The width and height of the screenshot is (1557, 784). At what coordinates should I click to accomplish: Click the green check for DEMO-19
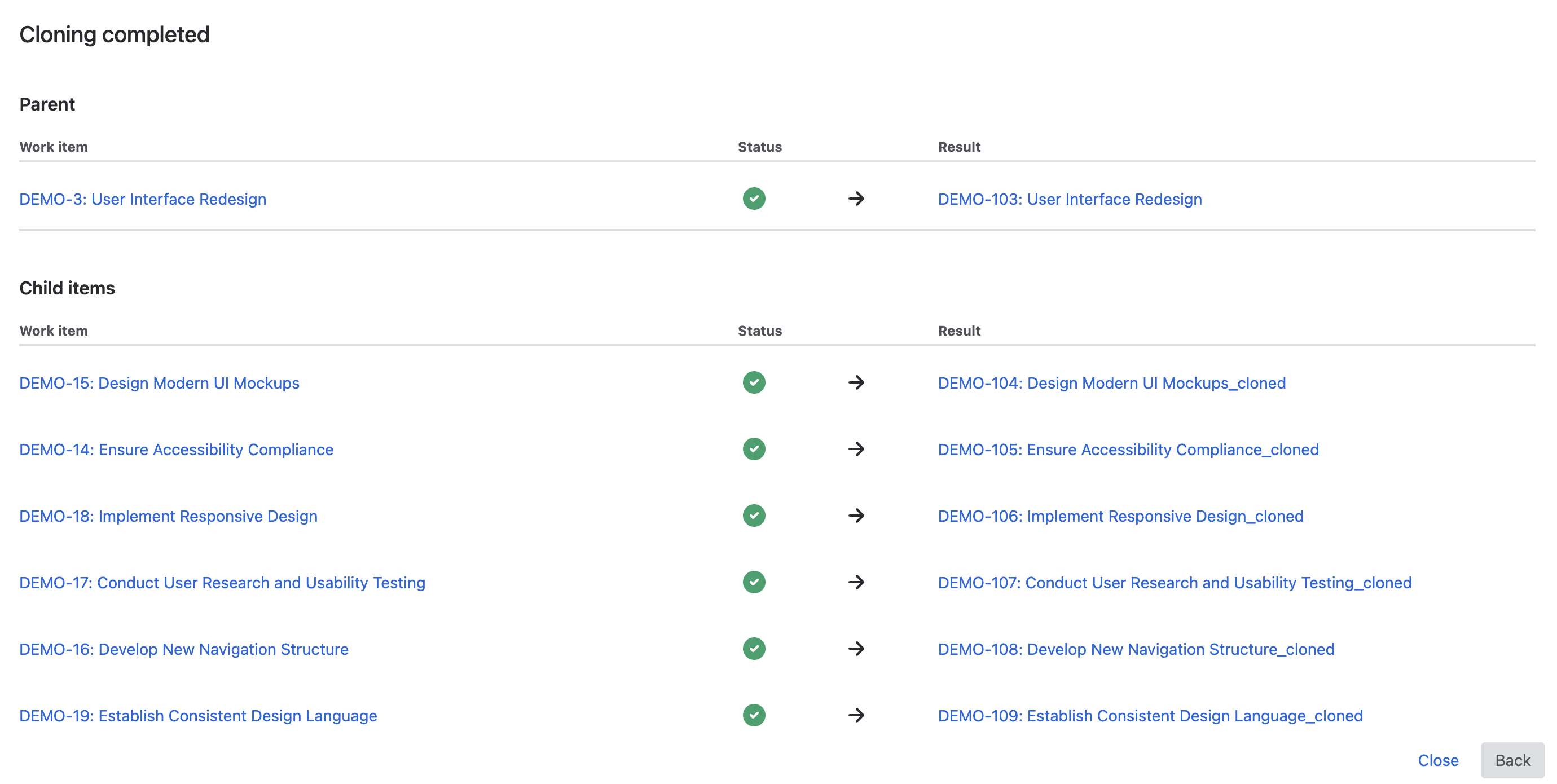click(754, 715)
